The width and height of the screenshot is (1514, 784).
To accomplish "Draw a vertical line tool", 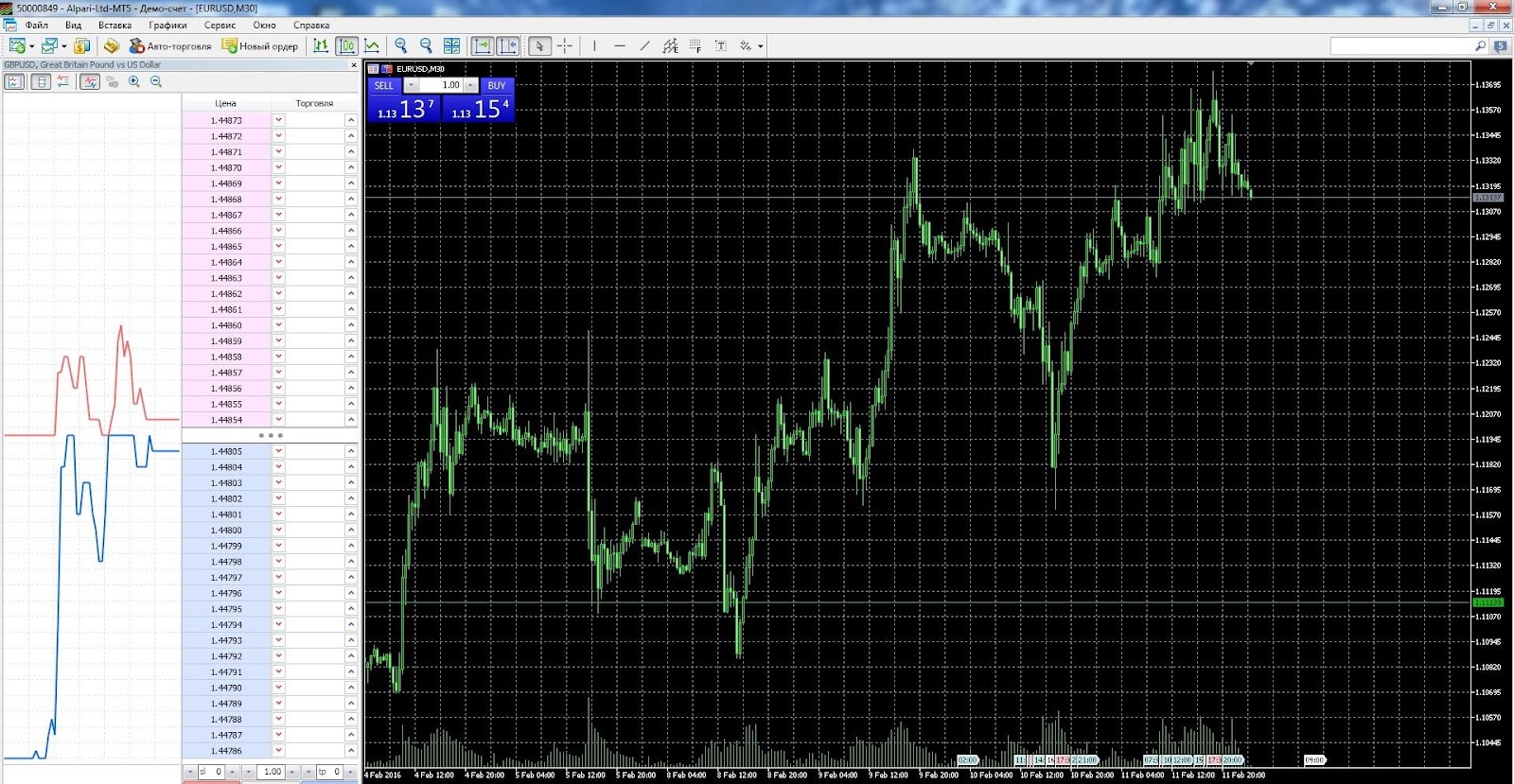I will [x=594, y=45].
